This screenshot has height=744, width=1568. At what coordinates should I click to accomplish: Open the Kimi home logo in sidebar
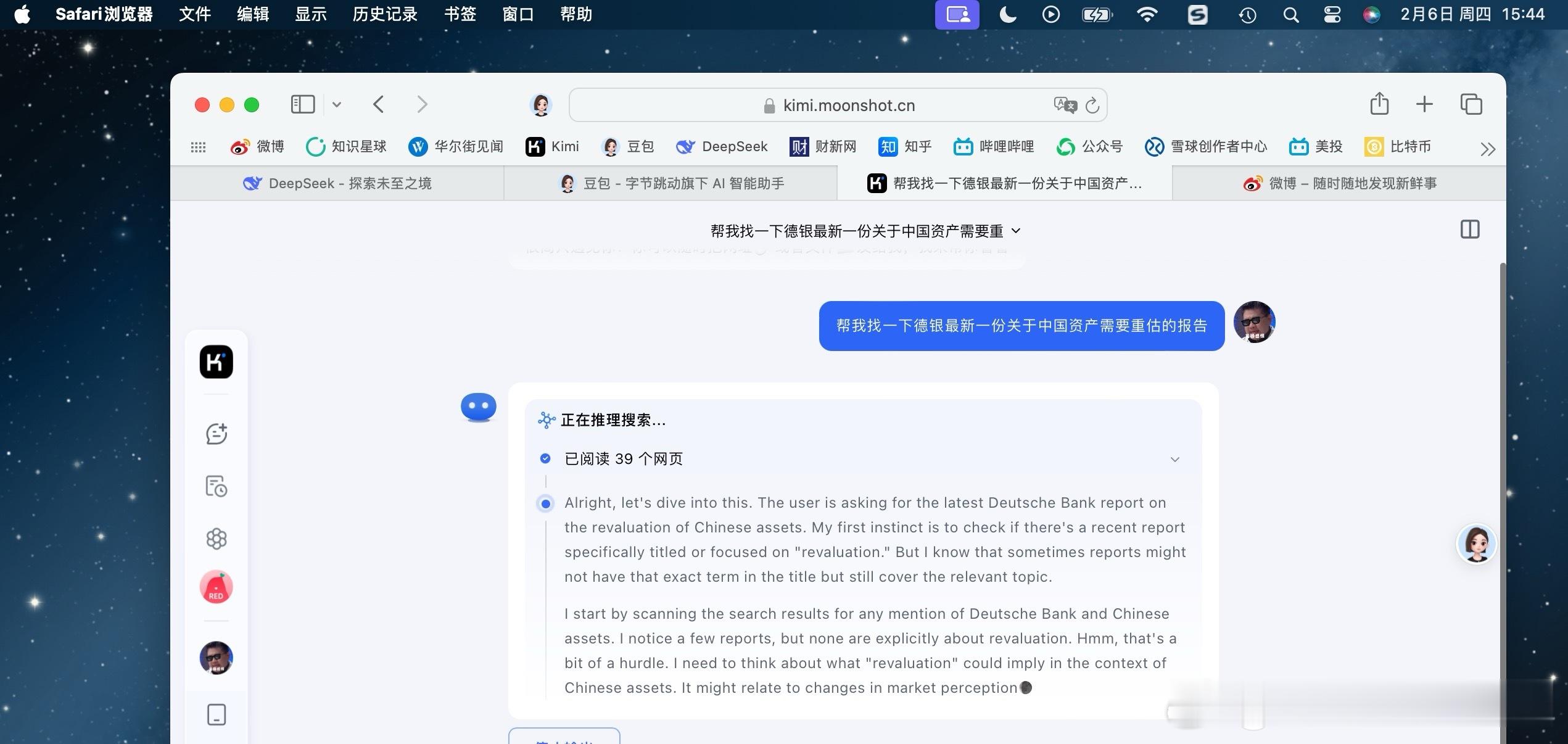(217, 362)
